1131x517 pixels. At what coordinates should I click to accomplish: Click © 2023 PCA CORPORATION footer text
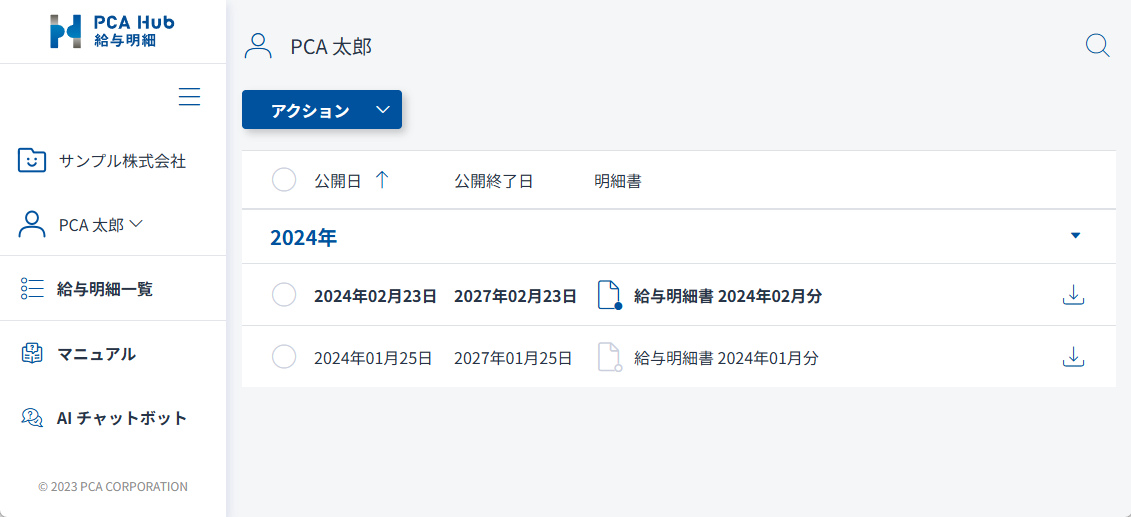[113, 486]
